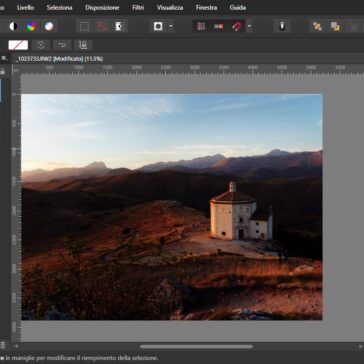Open the Seleziona menu

(59, 7)
